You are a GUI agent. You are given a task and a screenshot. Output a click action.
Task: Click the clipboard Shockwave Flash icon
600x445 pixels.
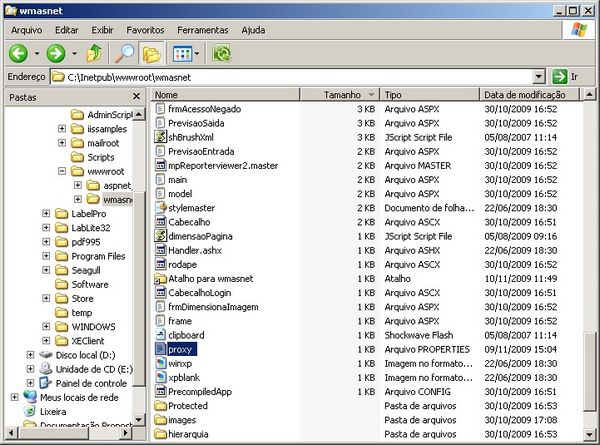click(x=160, y=335)
